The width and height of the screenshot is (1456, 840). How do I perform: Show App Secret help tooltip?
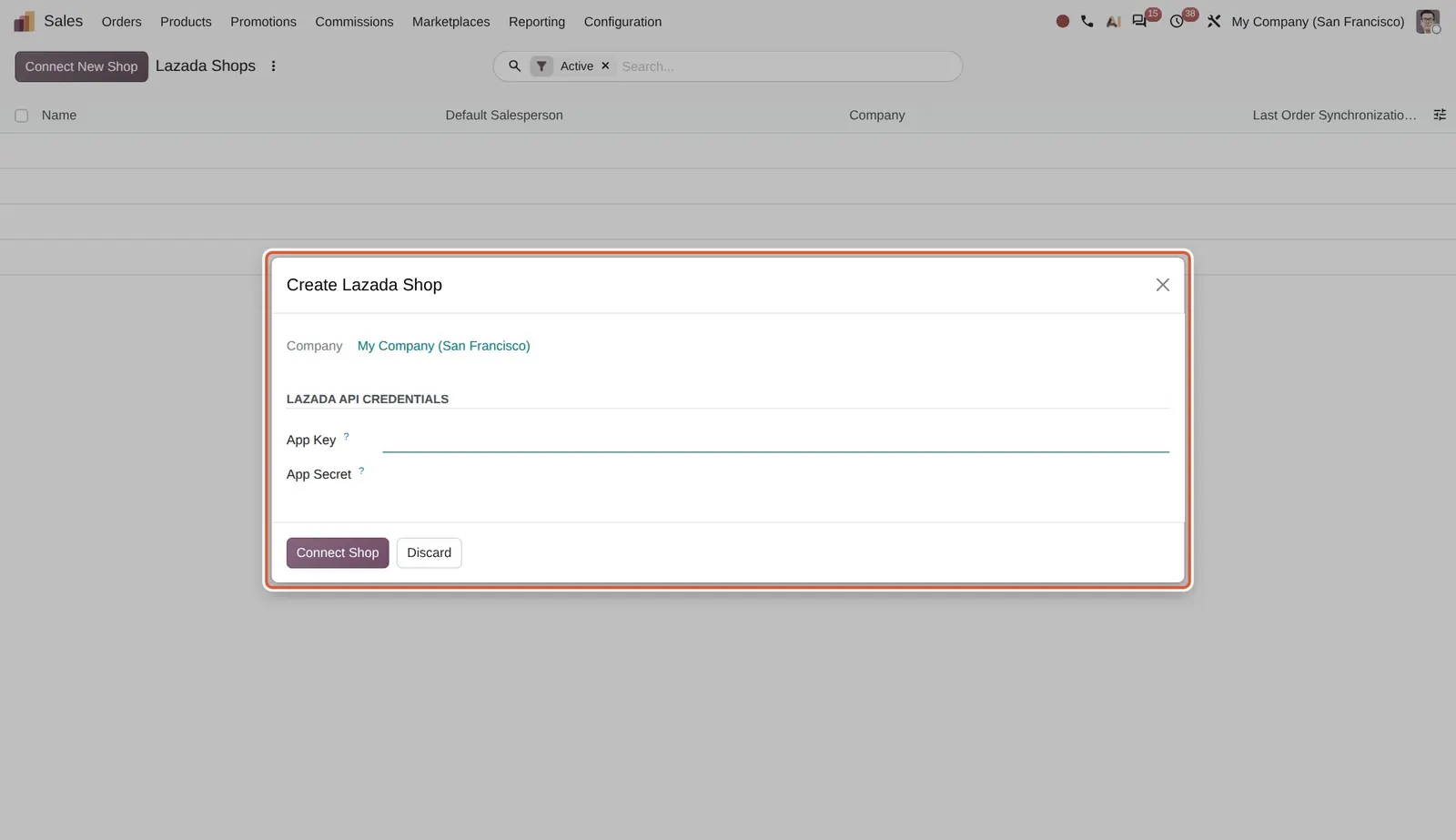tap(361, 471)
